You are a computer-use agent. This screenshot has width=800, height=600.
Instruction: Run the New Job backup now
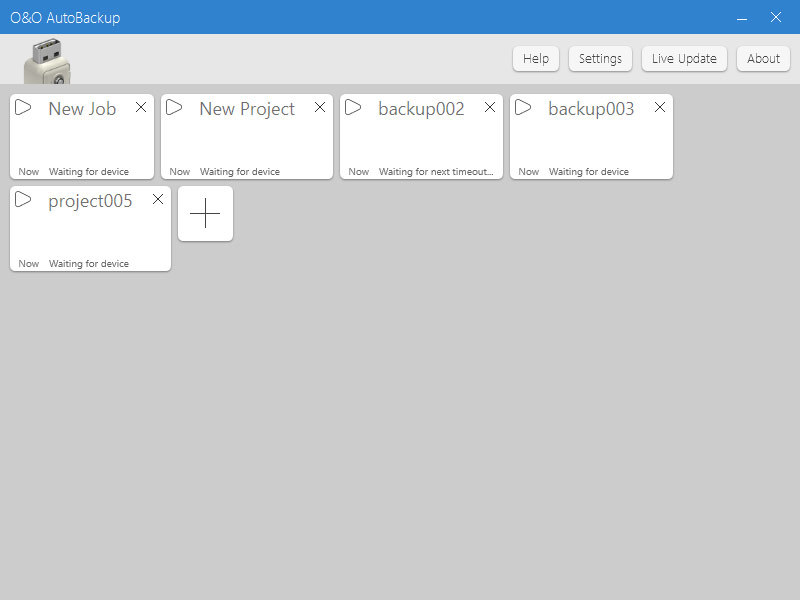[23, 108]
